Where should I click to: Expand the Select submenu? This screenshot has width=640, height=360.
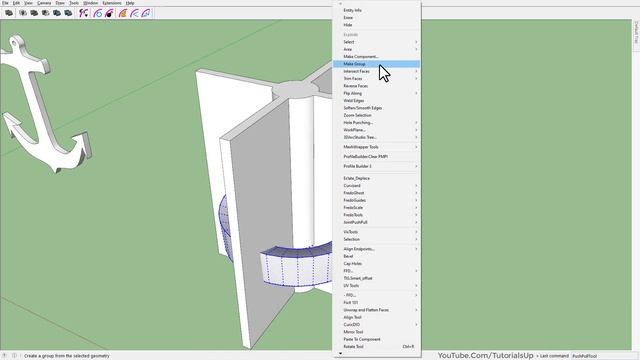click(x=376, y=42)
